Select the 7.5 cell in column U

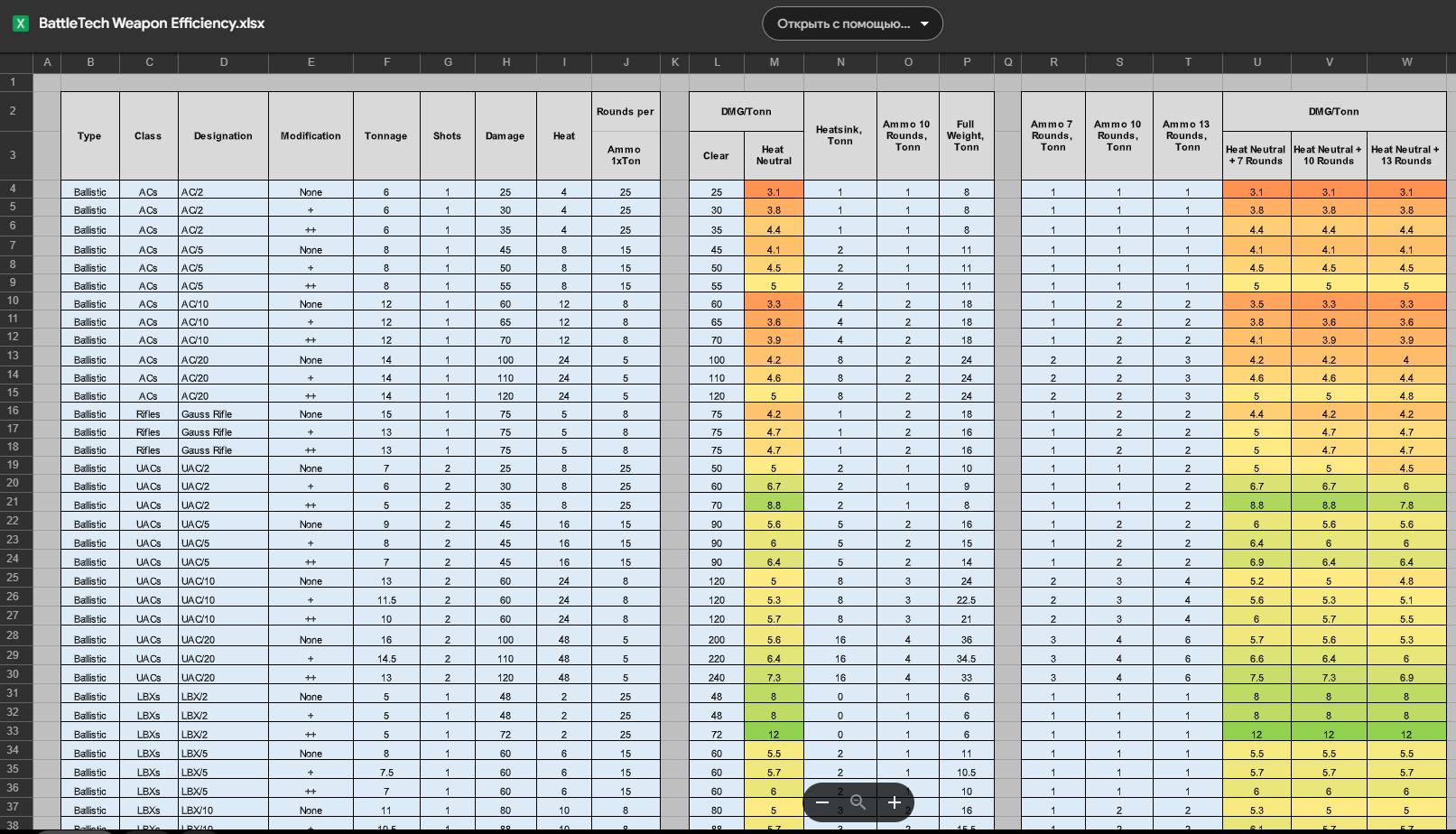click(1257, 677)
